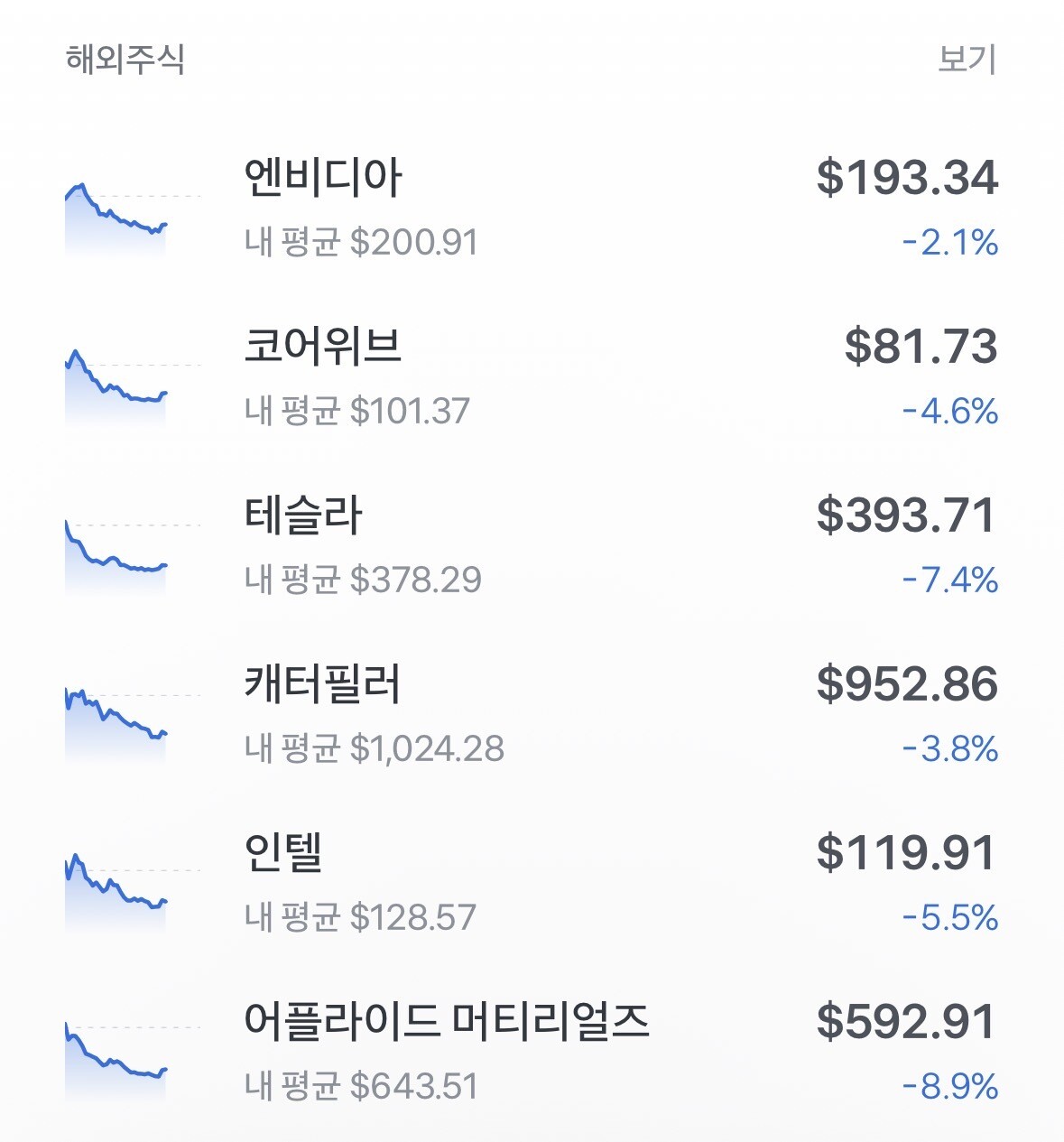Select the 캐터필러 stock name

(322, 683)
